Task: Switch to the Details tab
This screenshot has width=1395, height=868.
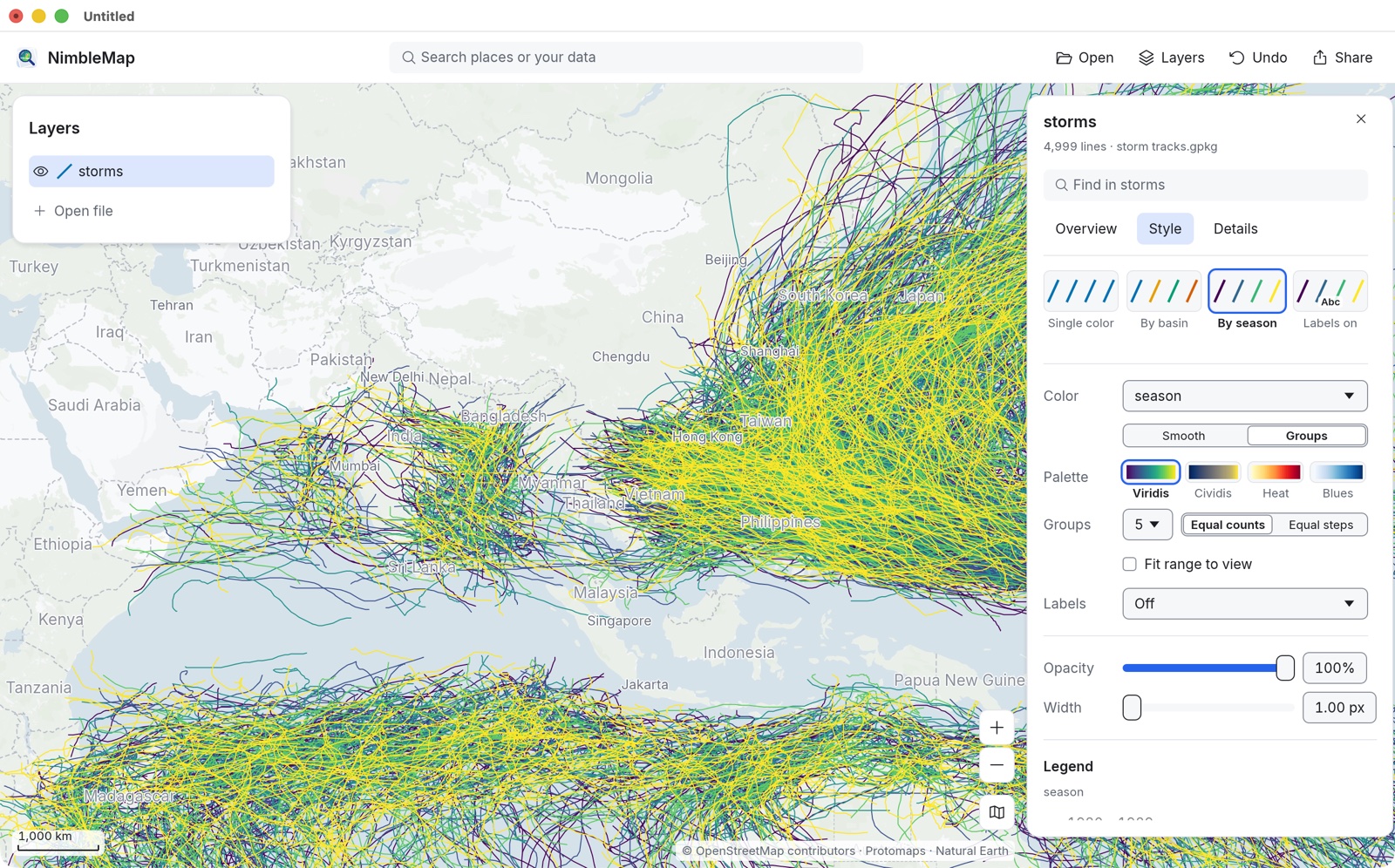Action: pos(1235,228)
